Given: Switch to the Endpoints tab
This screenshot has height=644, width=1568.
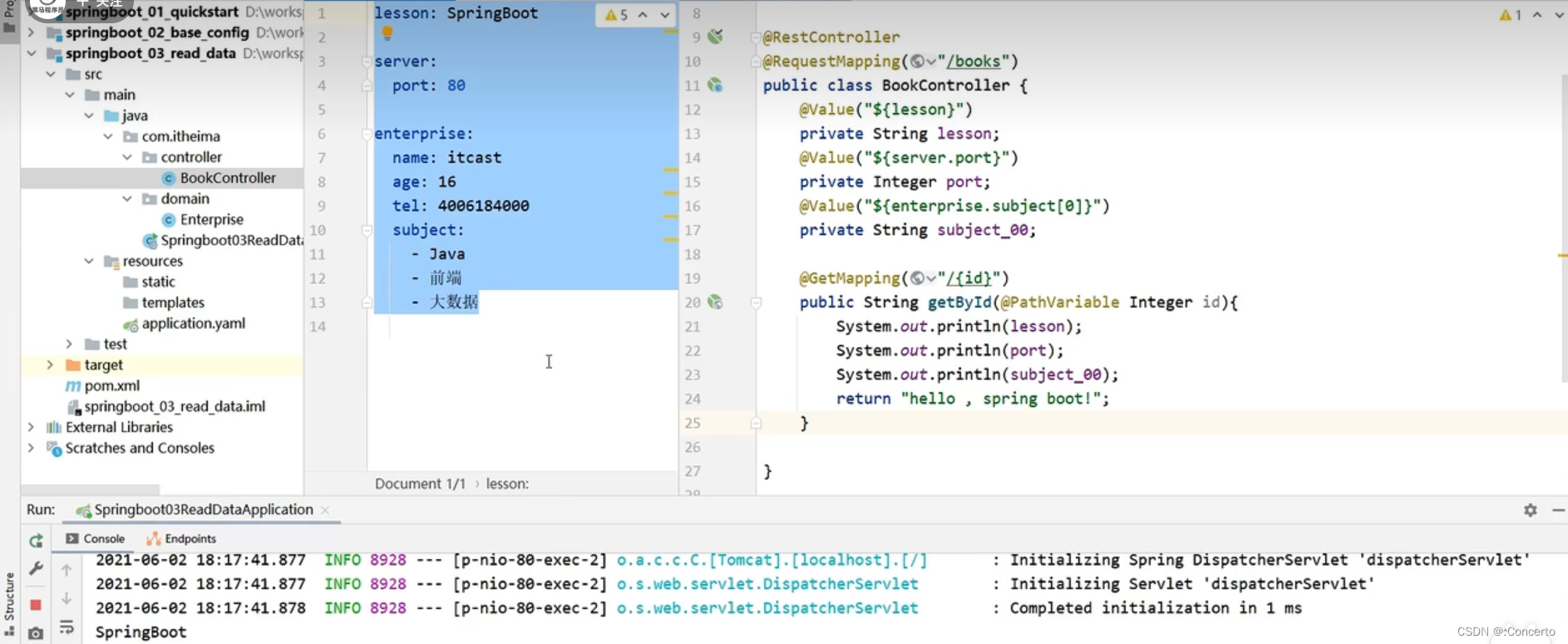Looking at the screenshot, I should pyautogui.click(x=181, y=538).
